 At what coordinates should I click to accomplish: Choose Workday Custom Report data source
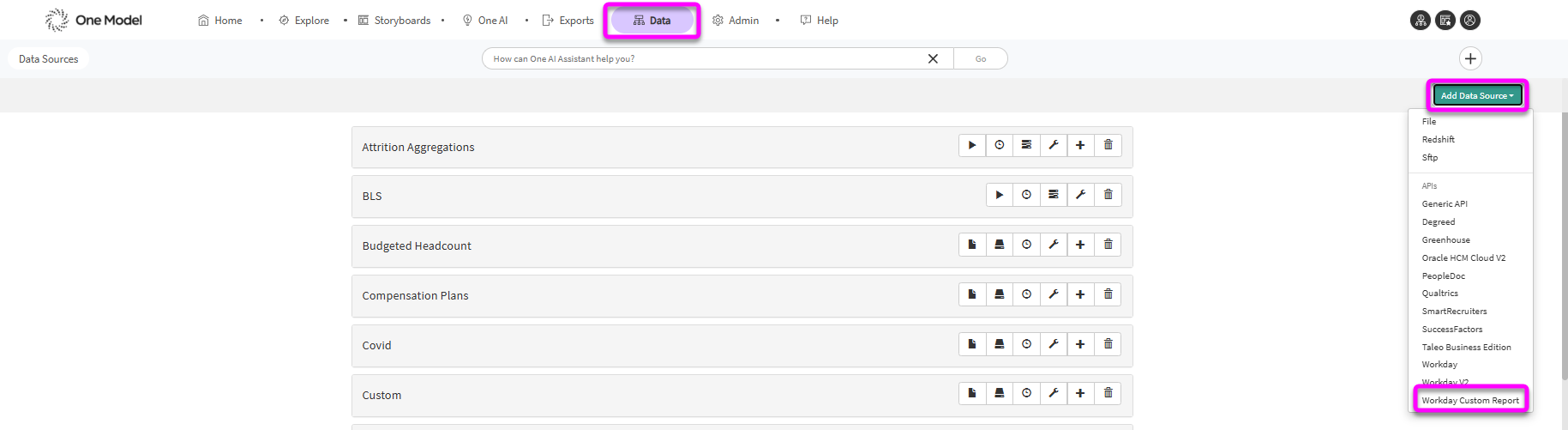(x=1470, y=401)
